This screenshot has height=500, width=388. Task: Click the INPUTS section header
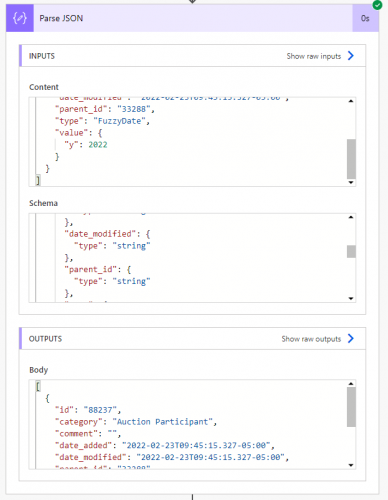pos(193,56)
